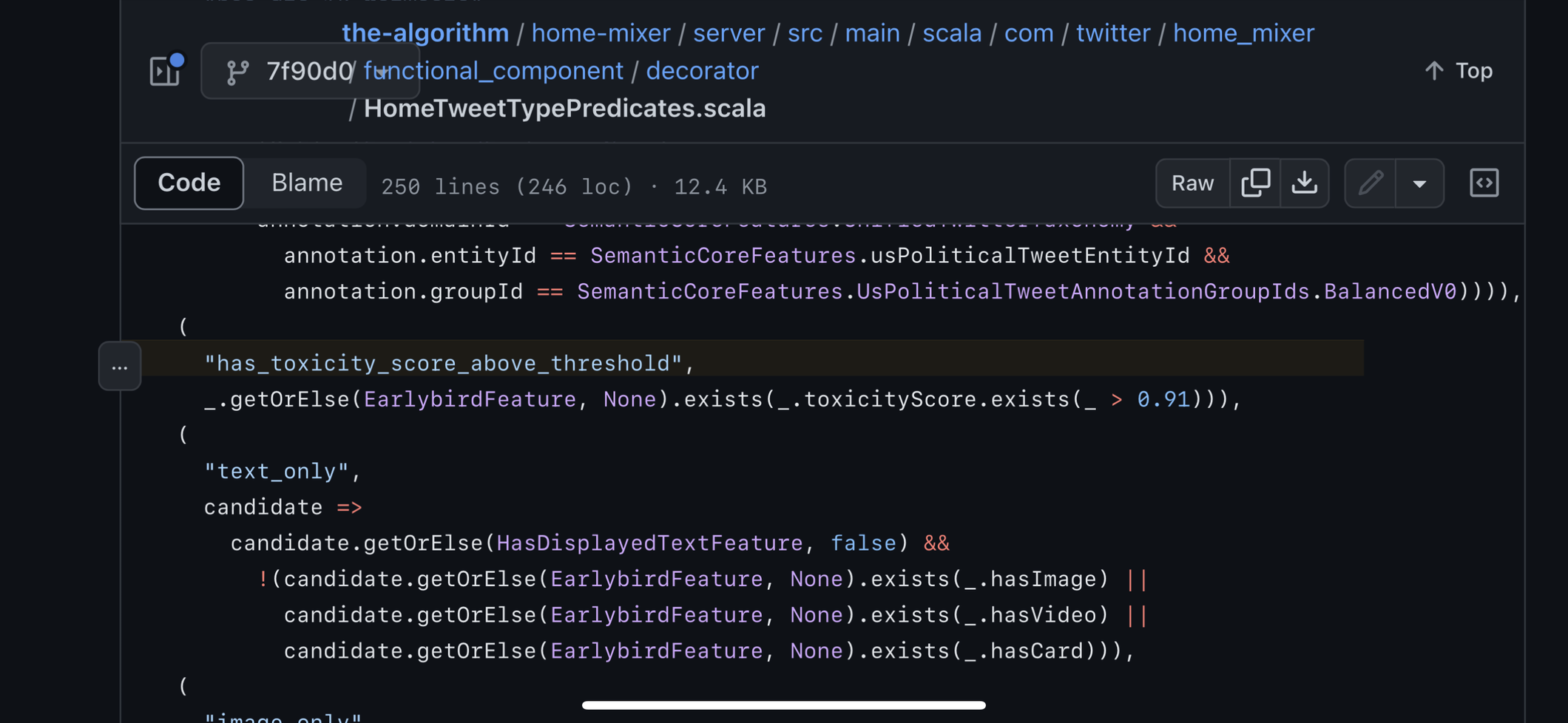Tap the bottom home indicator bar

[783, 705]
